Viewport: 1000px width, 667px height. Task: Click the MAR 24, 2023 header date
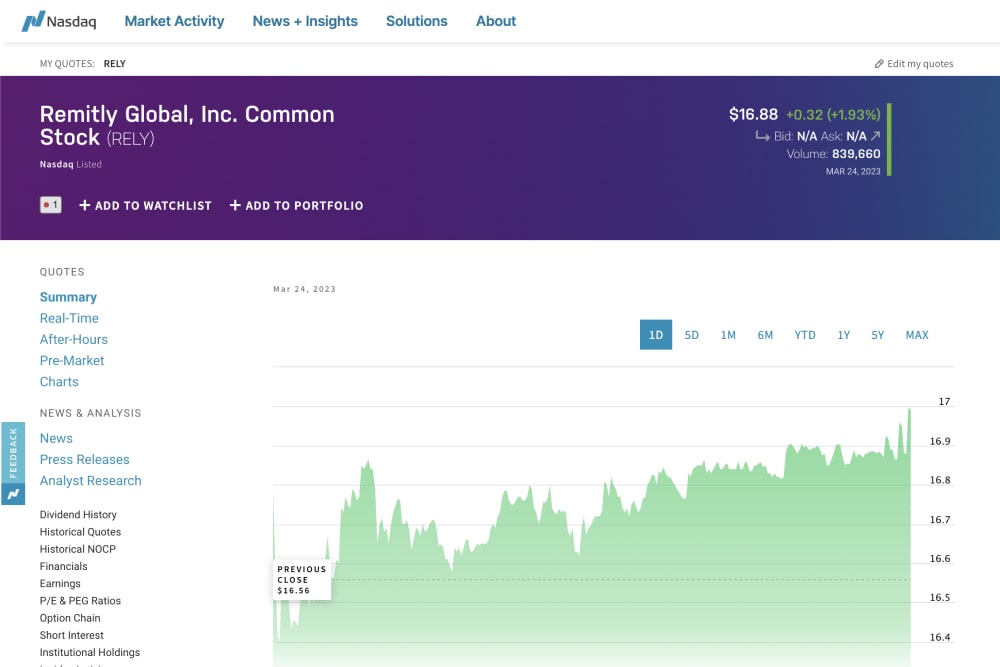coord(853,172)
